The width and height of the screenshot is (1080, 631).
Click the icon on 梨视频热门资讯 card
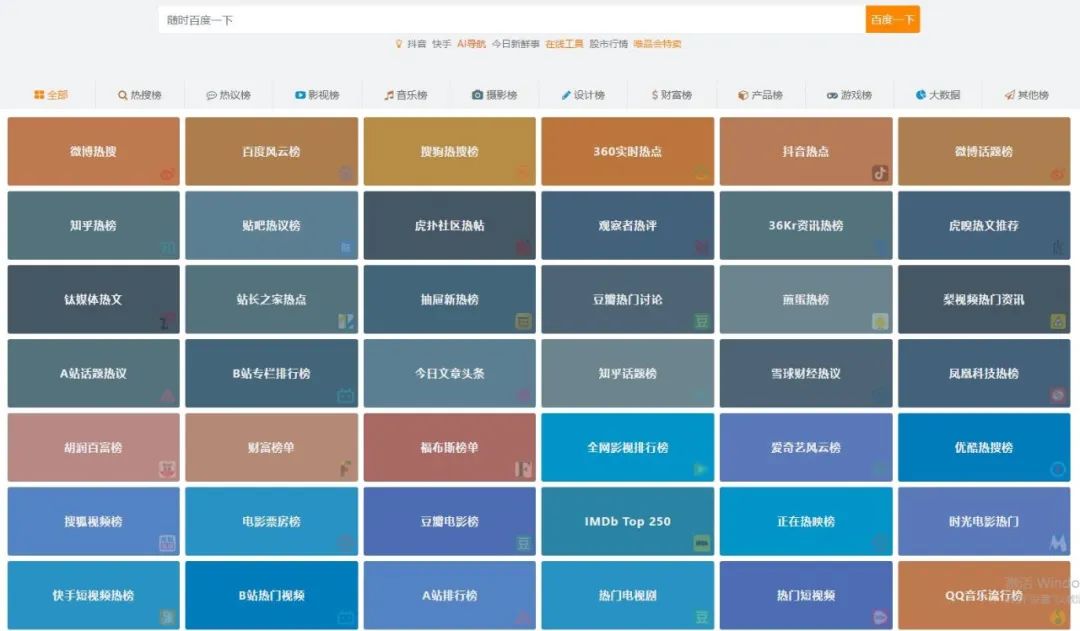(x=1057, y=321)
